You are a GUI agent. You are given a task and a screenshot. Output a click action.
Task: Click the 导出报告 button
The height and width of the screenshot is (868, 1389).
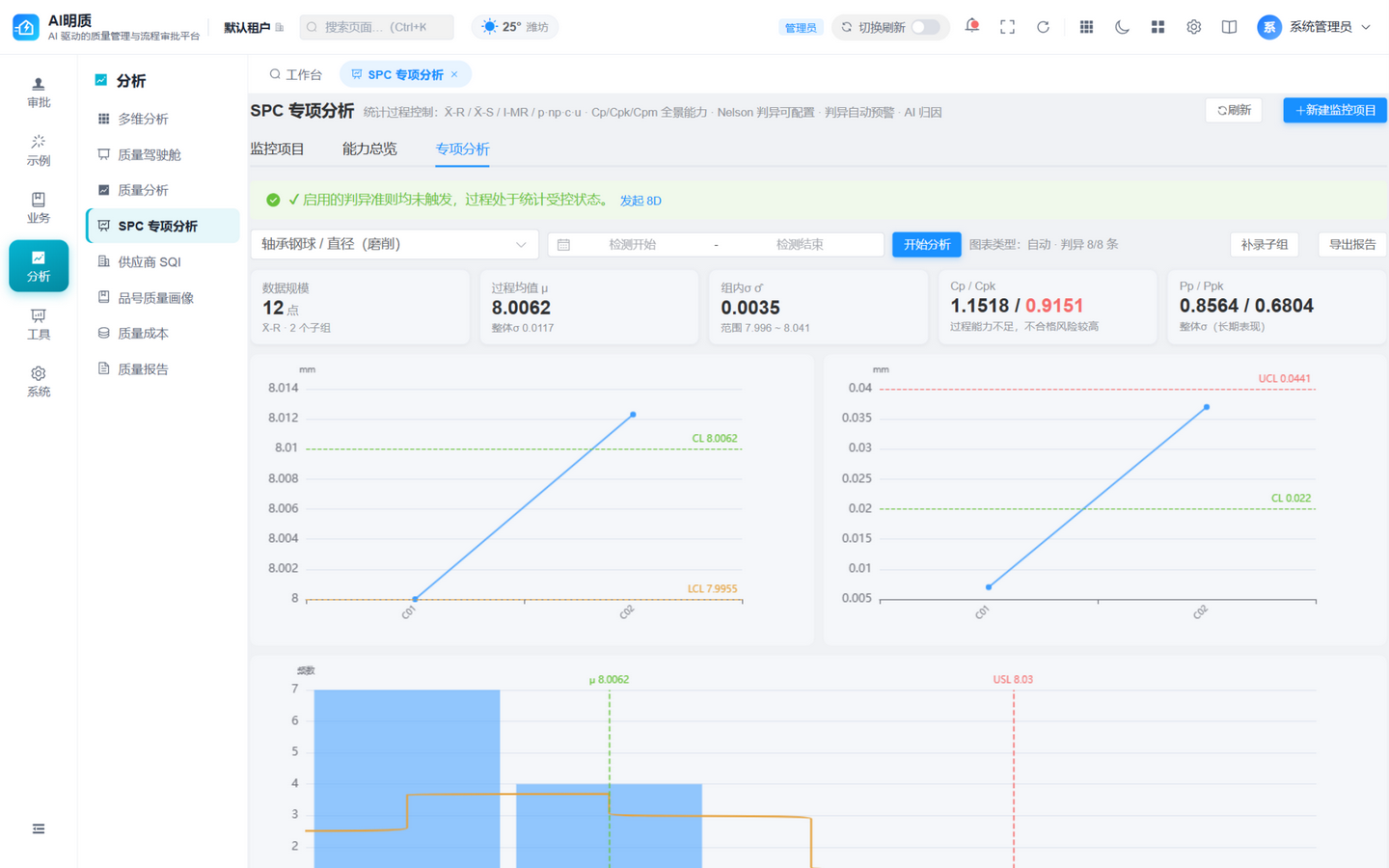[x=1352, y=244]
